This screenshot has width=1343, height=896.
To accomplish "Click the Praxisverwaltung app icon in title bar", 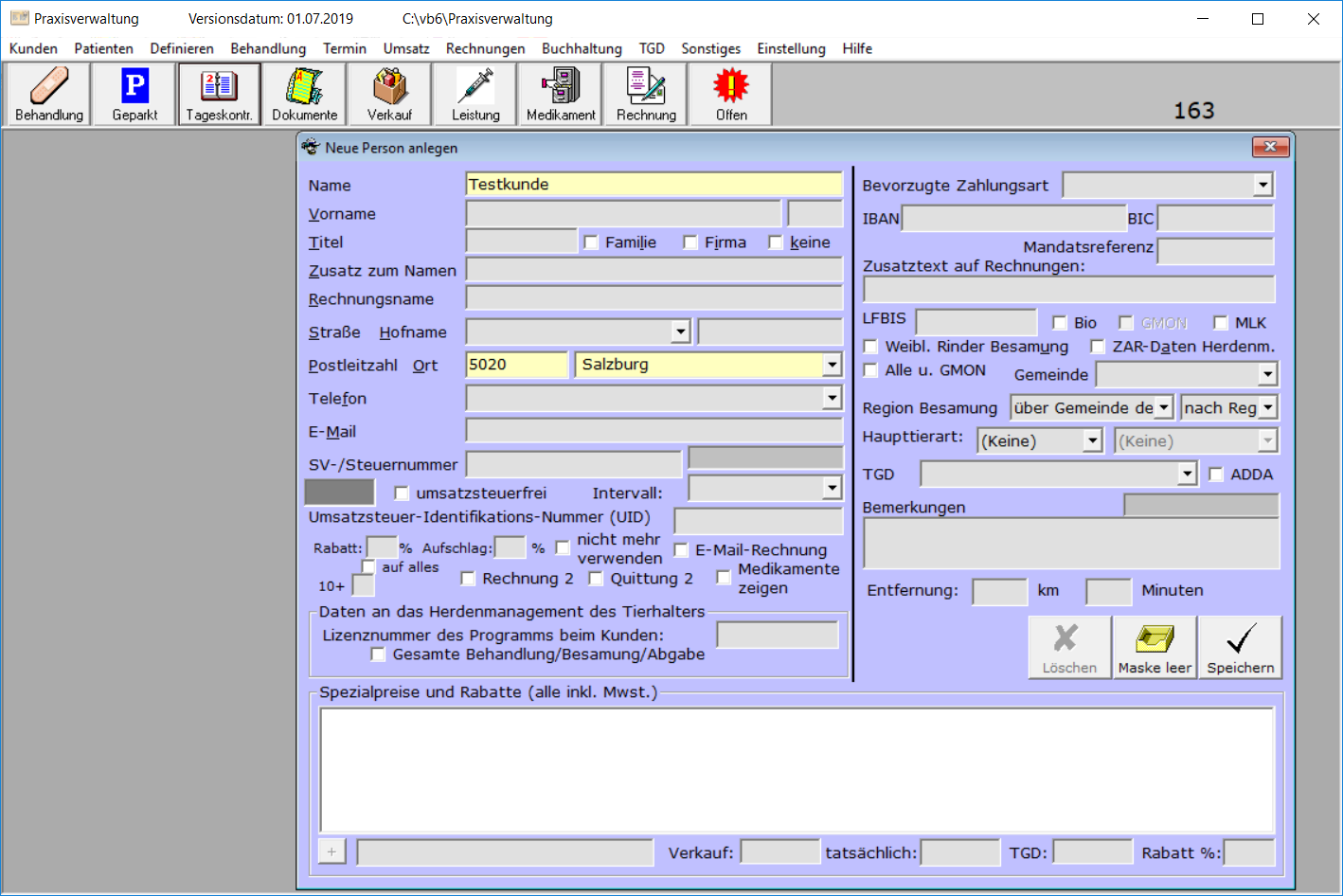I will [x=19, y=18].
